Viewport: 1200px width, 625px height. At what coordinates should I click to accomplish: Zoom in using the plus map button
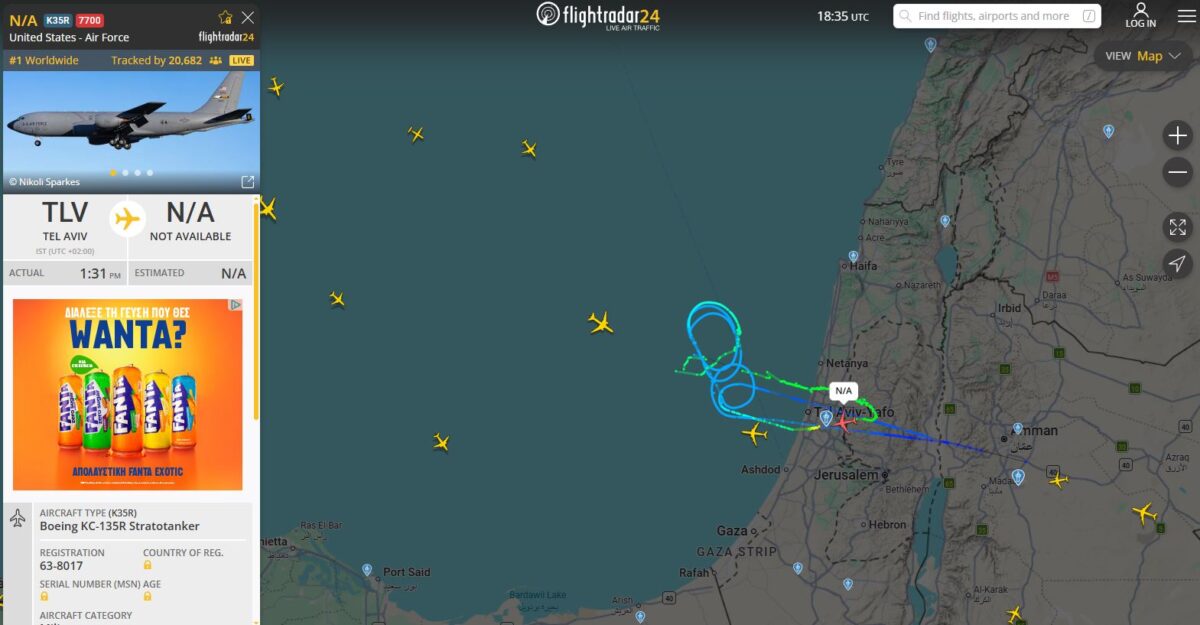[1177, 135]
